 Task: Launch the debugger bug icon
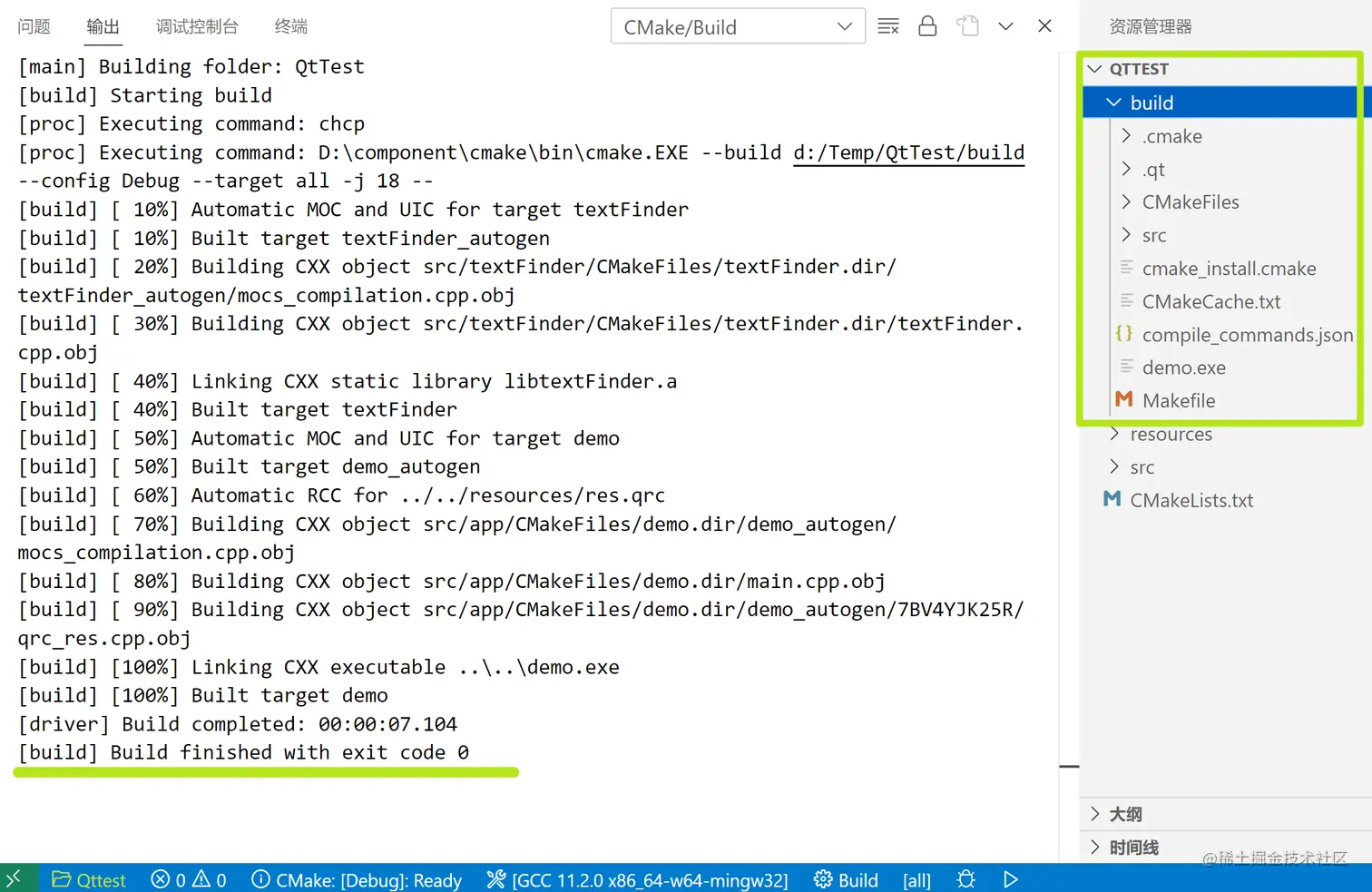(966, 879)
